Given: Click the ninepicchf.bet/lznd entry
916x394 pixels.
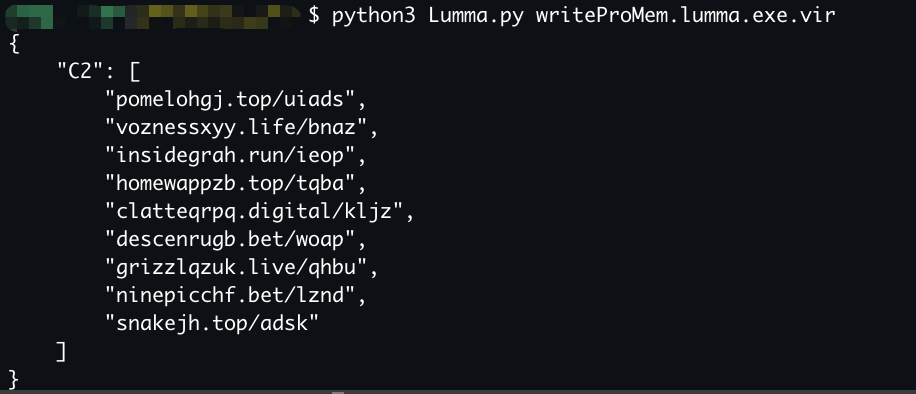Looking at the screenshot, I should click(235, 295).
